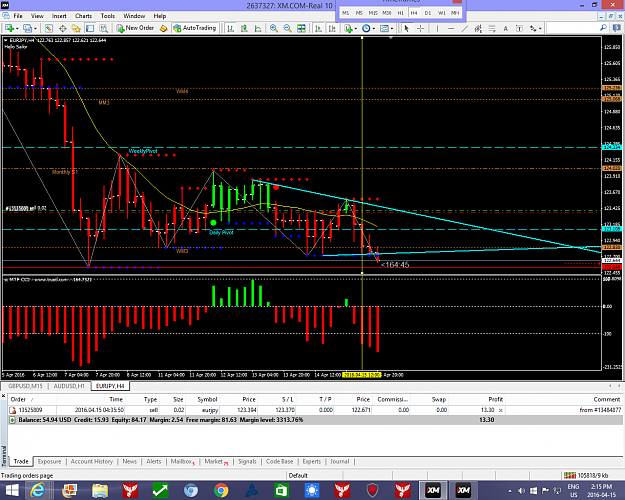Sort orders by Symbol column header
Screen dimensions: 625x500
click(207, 399)
